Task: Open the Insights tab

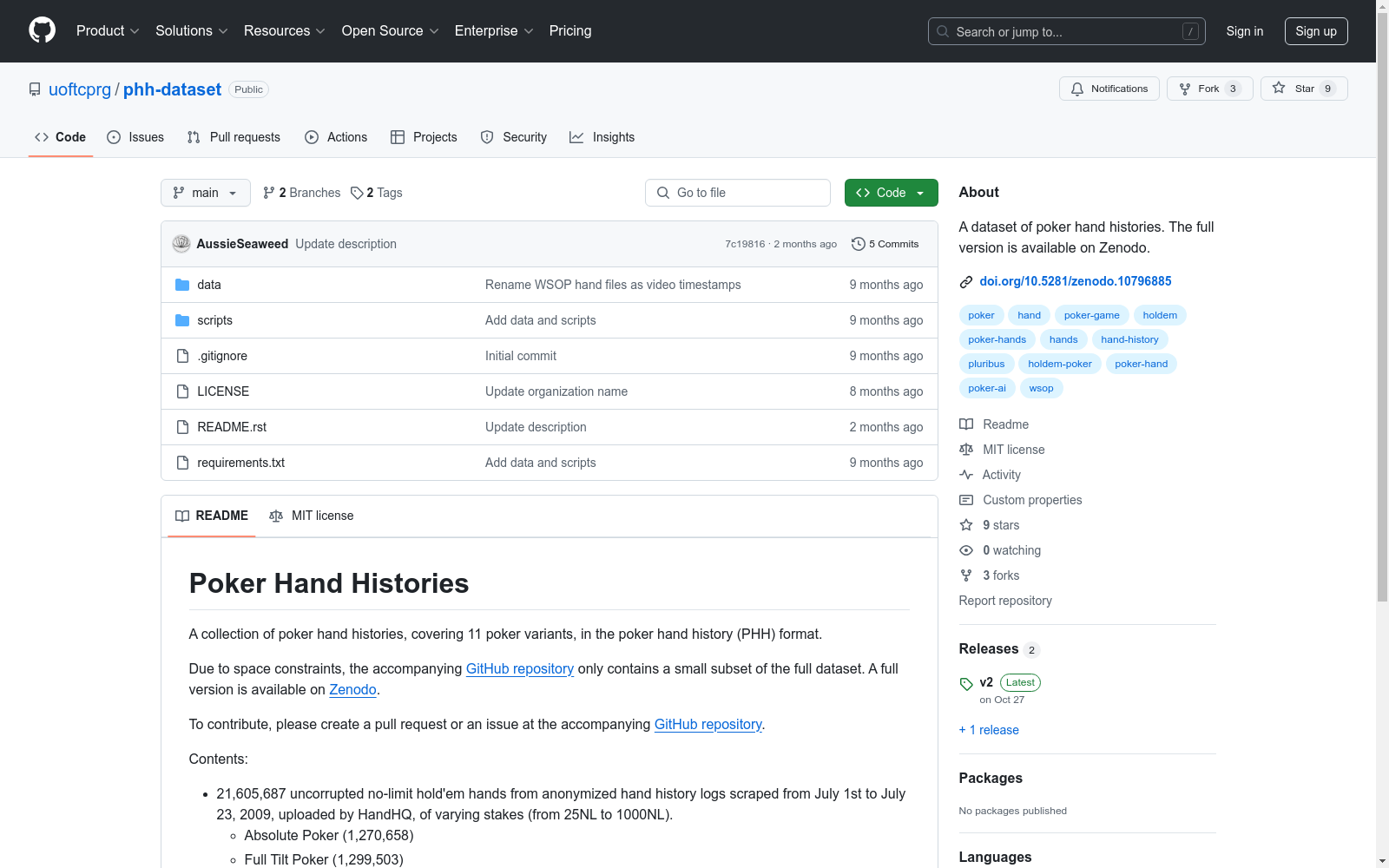Action: pos(602,137)
